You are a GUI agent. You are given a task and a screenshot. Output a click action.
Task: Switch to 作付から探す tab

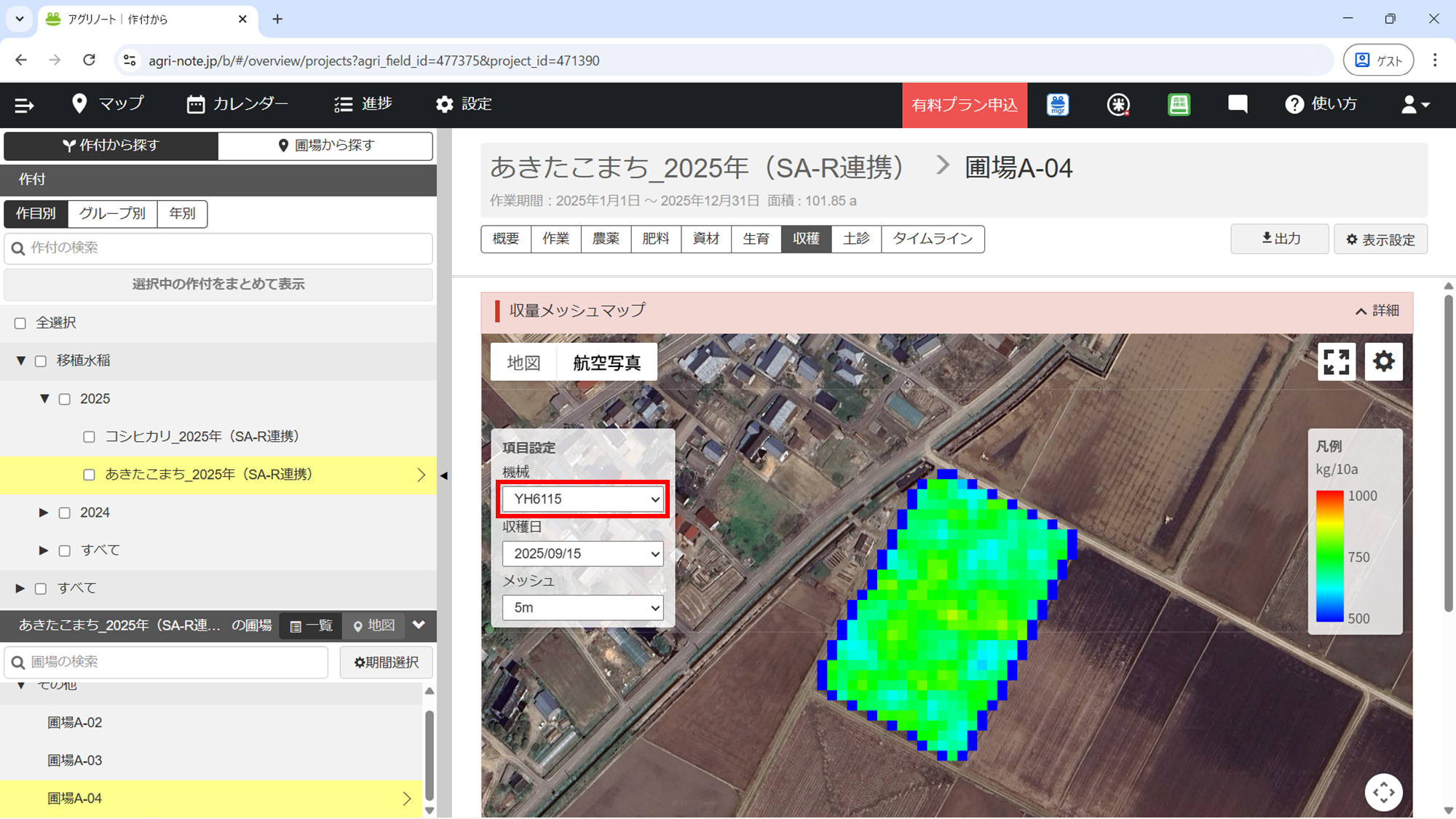[111, 146]
